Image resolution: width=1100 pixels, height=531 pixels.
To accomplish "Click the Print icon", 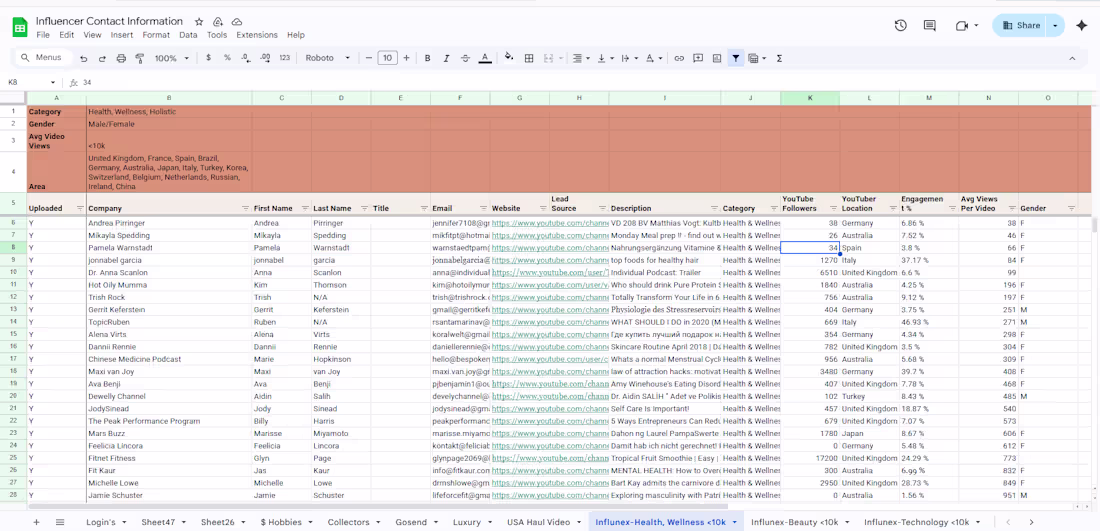I will pos(121,58).
